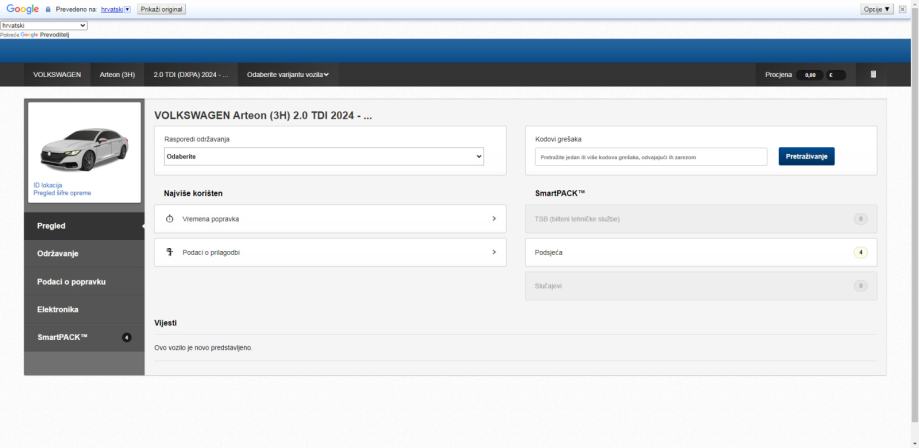Select the Pregled sidebar tab
Screen dimensions: 919x448
click(x=84, y=226)
